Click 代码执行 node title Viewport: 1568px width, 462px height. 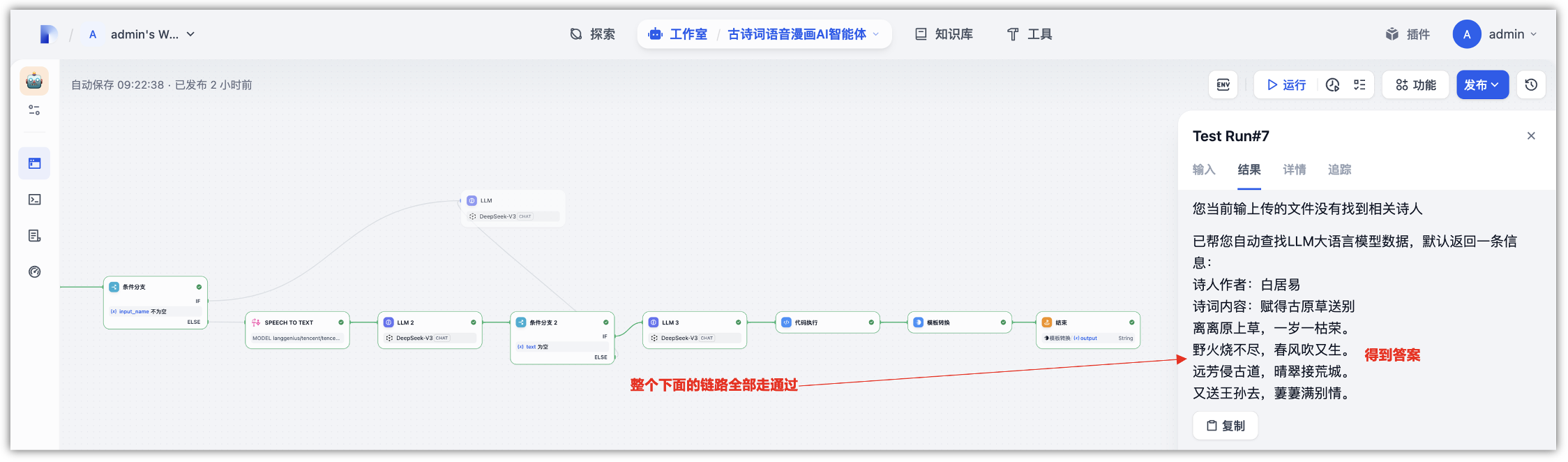click(x=806, y=322)
